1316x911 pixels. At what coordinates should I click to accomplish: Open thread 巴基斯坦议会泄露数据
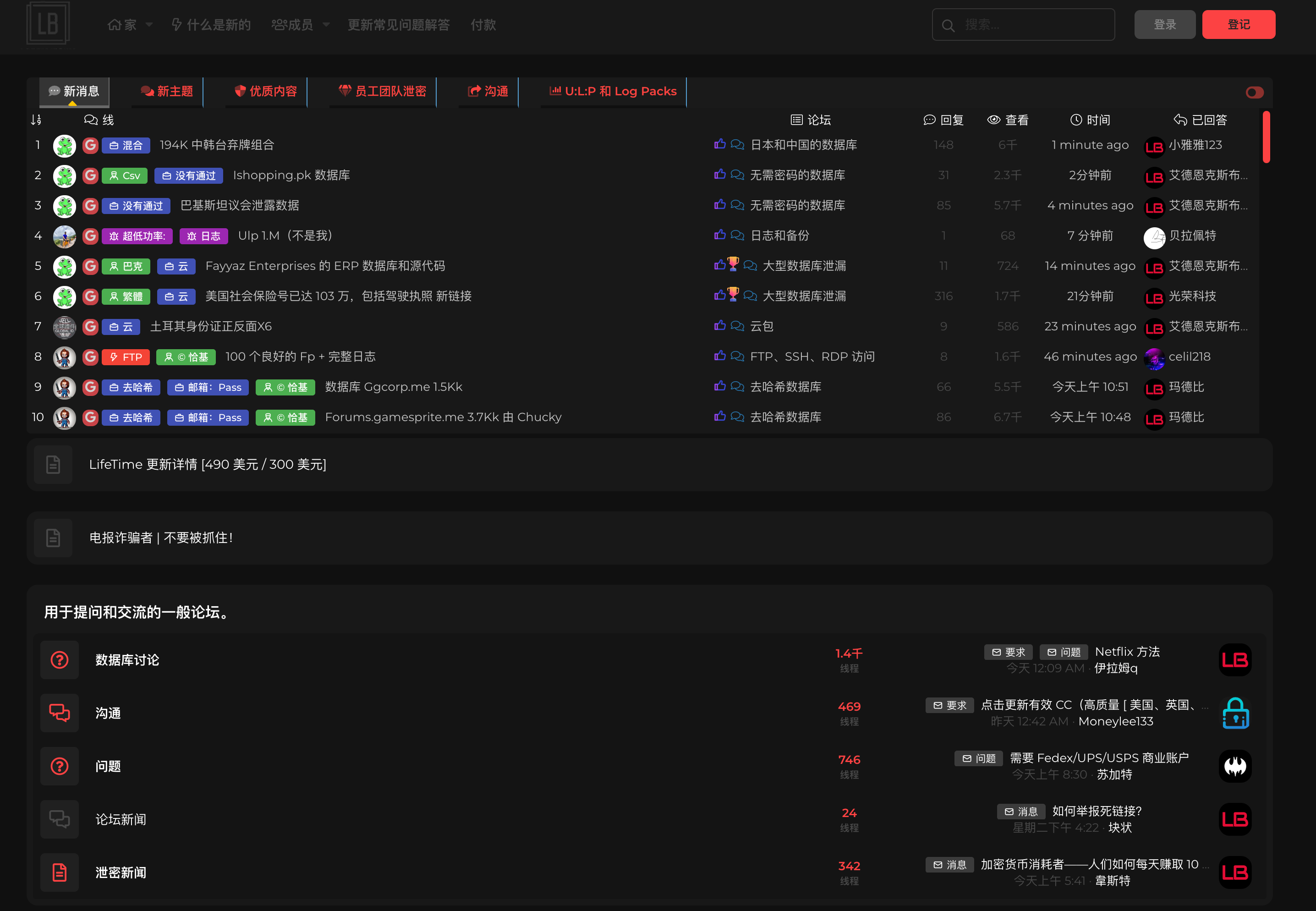(x=239, y=205)
